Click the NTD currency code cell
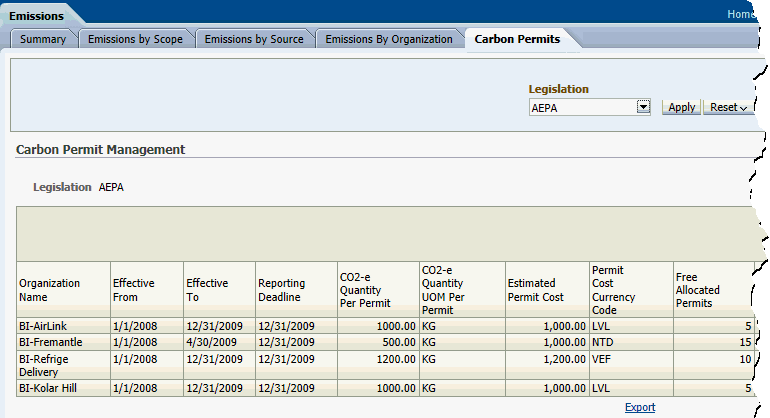 tap(632, 342)
